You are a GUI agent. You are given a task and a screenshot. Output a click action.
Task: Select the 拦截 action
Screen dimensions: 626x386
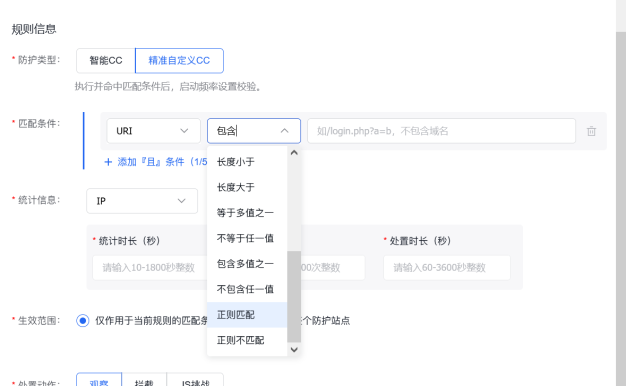[144, 381]
